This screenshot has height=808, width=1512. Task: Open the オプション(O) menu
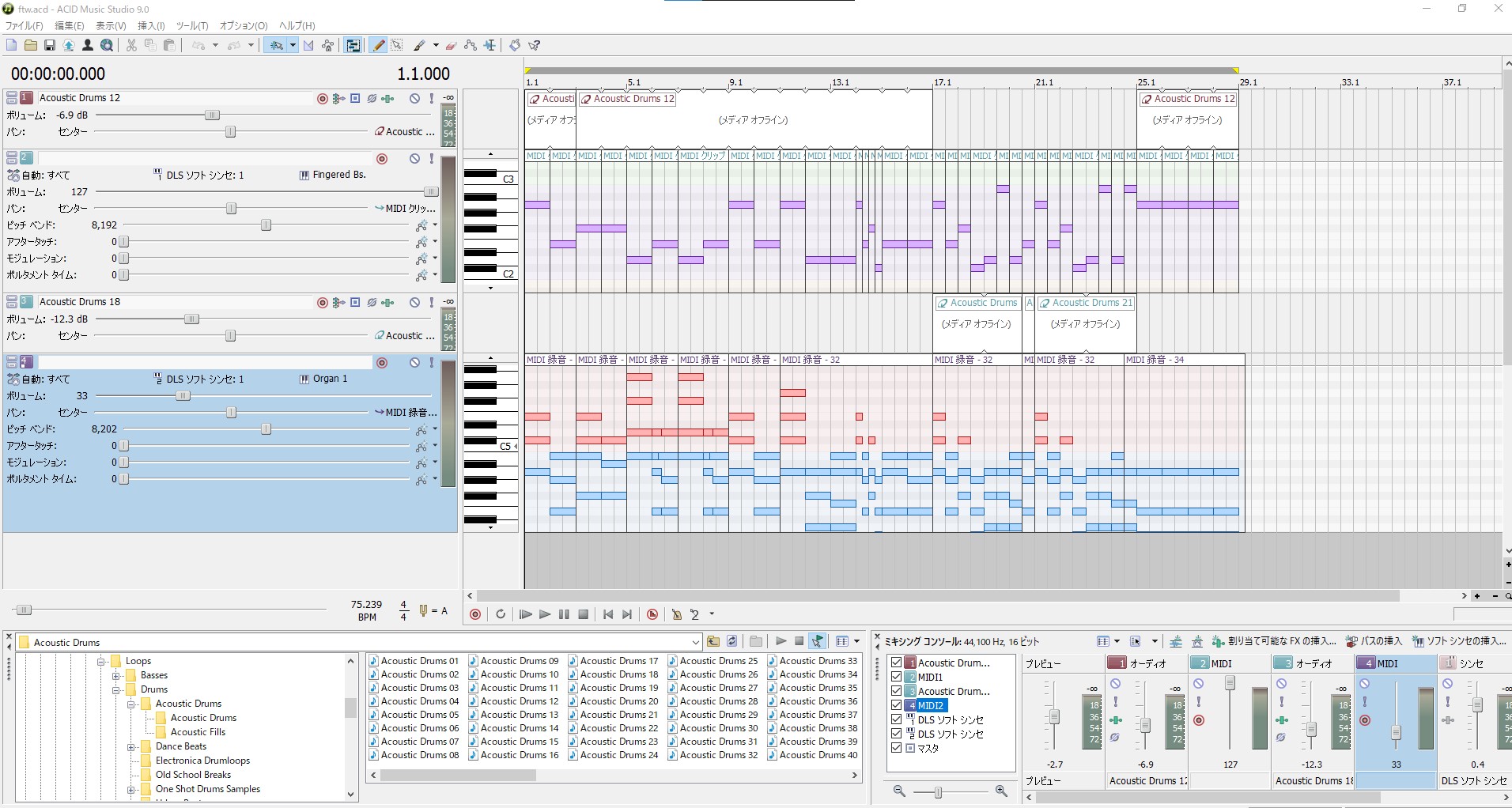tap(243, 26)
